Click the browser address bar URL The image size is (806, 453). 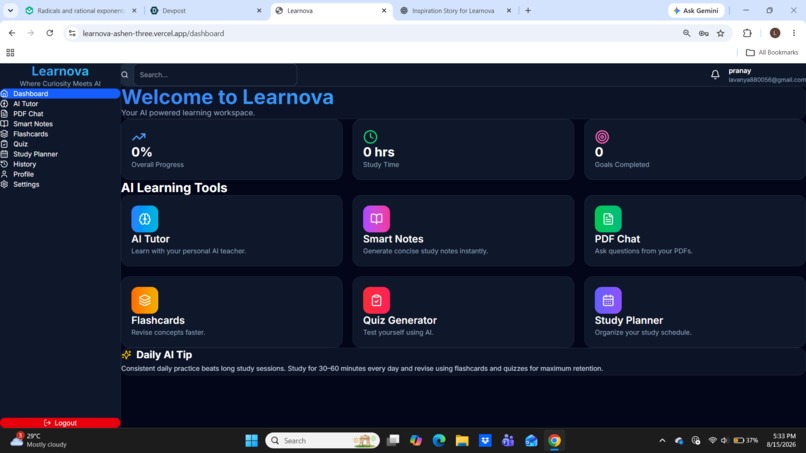click(x=153, y=33)
